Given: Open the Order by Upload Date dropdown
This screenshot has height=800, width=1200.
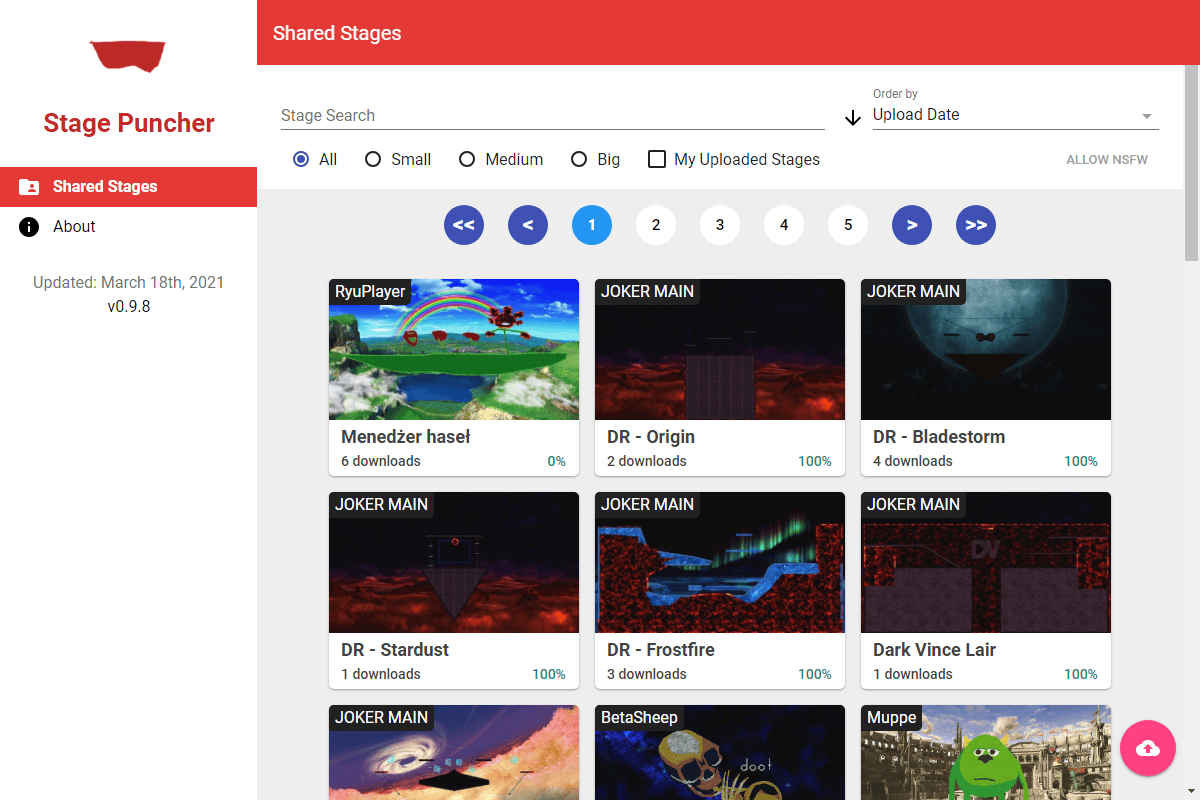Looking at the screenshot, I should click(x=1014, y=115).
